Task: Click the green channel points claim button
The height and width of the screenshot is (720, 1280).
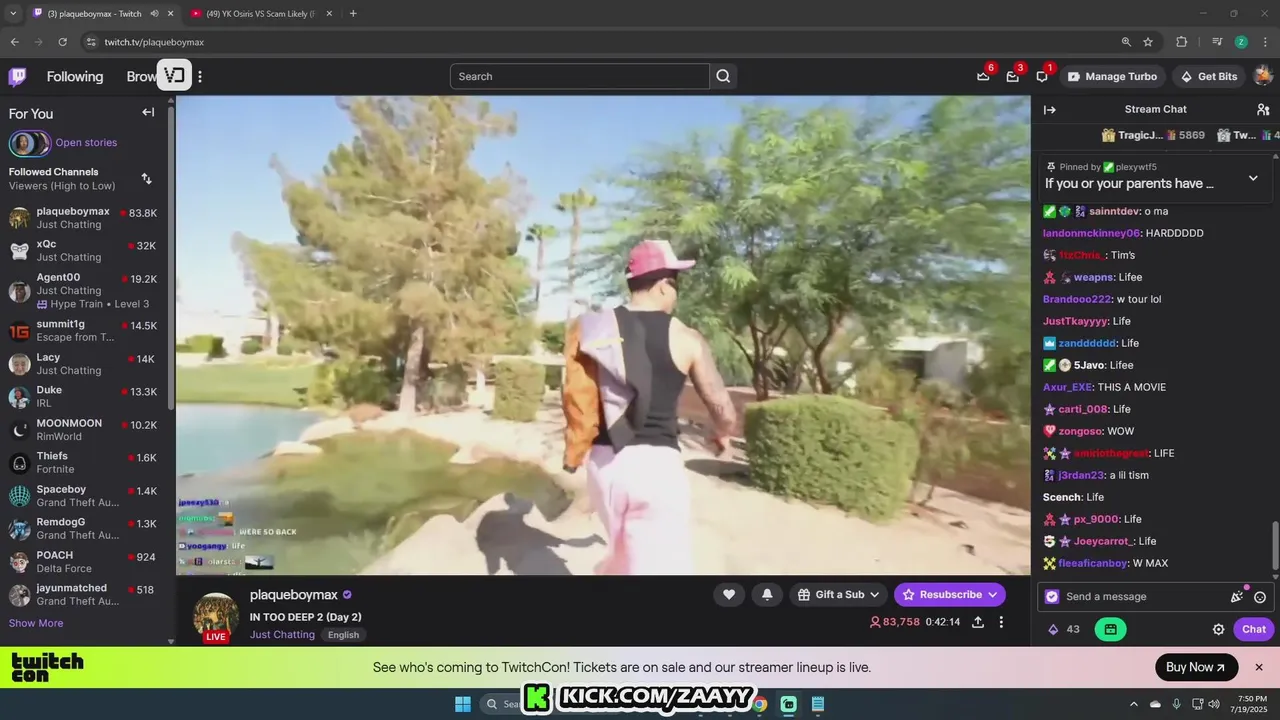Action: tap(1110, 629)
